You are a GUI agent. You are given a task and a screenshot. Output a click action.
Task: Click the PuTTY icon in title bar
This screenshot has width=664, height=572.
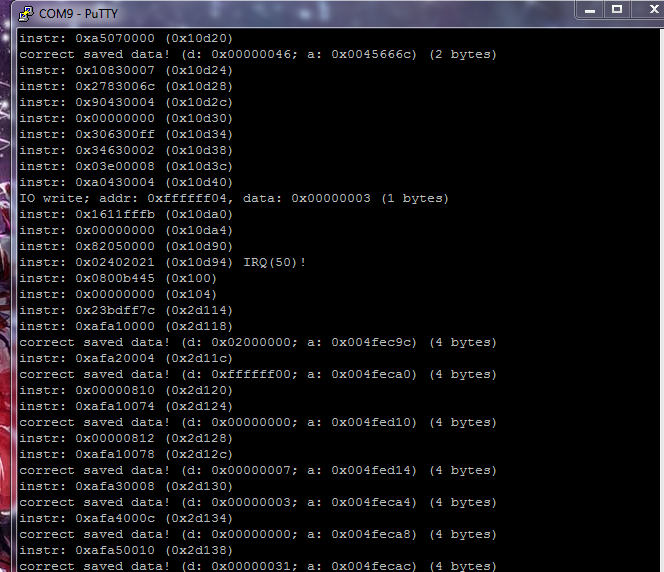(25, 14)
